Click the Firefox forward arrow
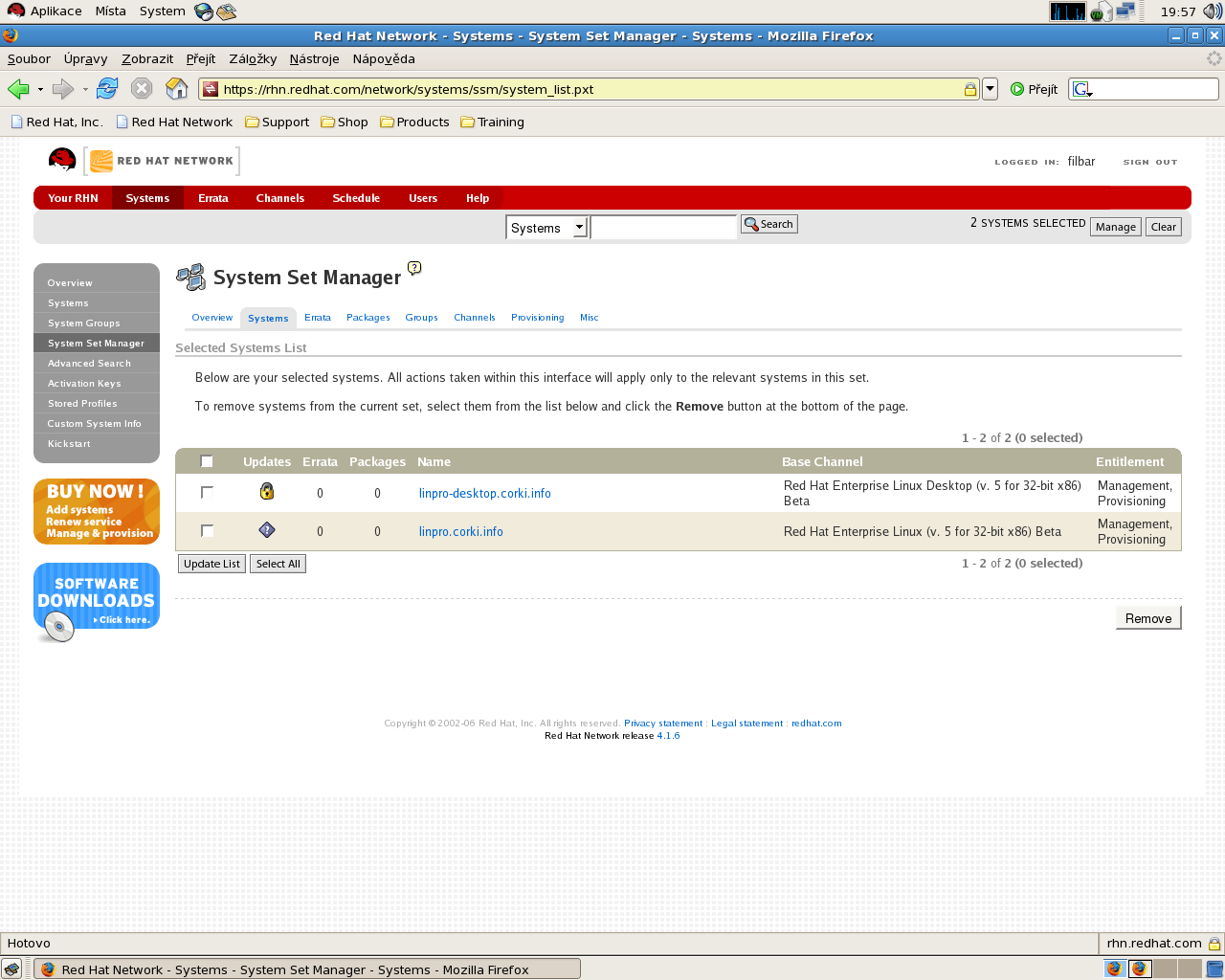1225x980 pixels. (63, 89)
